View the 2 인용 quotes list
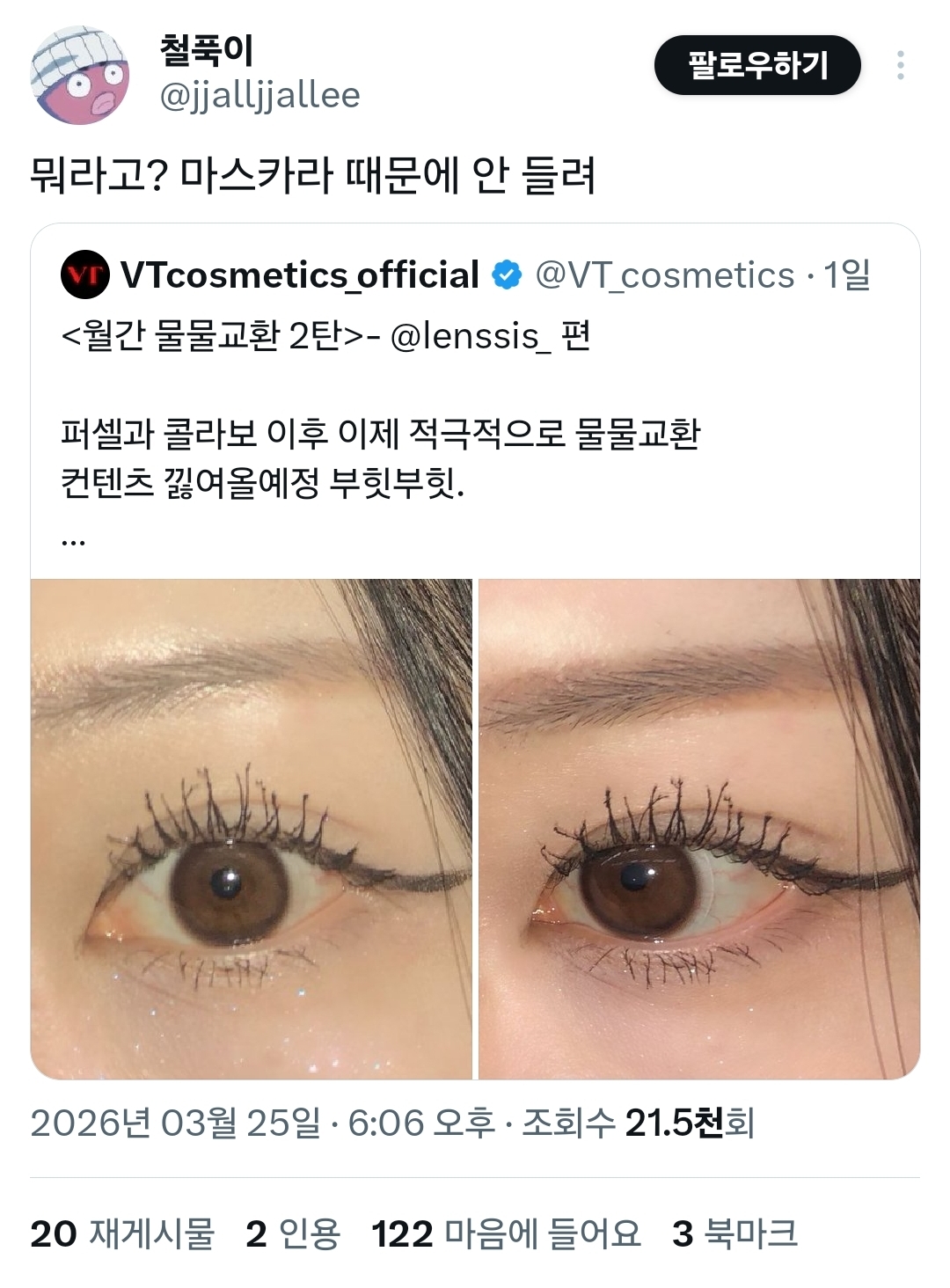Screen dimensions: 950x1288 click(x=293, y=1233)
